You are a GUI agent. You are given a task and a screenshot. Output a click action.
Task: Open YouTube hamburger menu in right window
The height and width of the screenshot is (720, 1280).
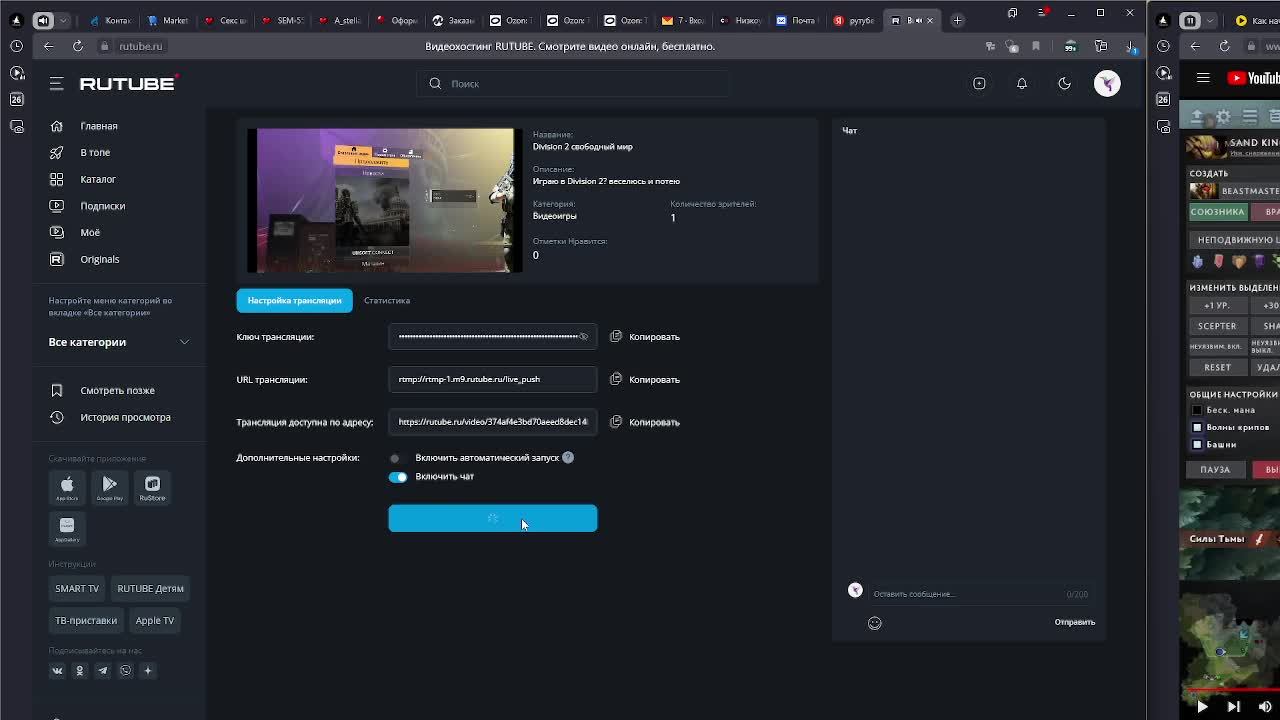click(x=1203, y=78)
